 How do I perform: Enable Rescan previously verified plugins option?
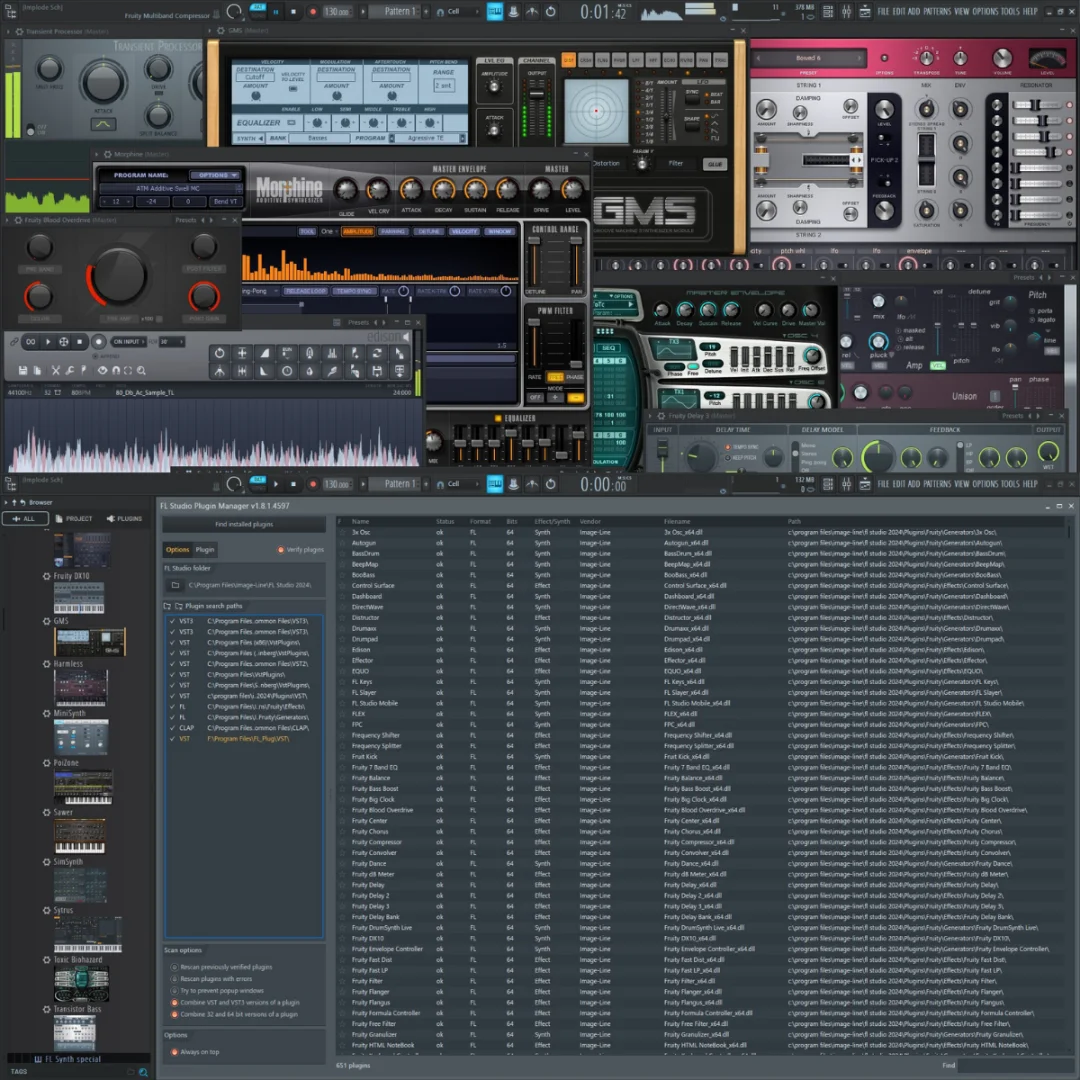tap(173, 967)
